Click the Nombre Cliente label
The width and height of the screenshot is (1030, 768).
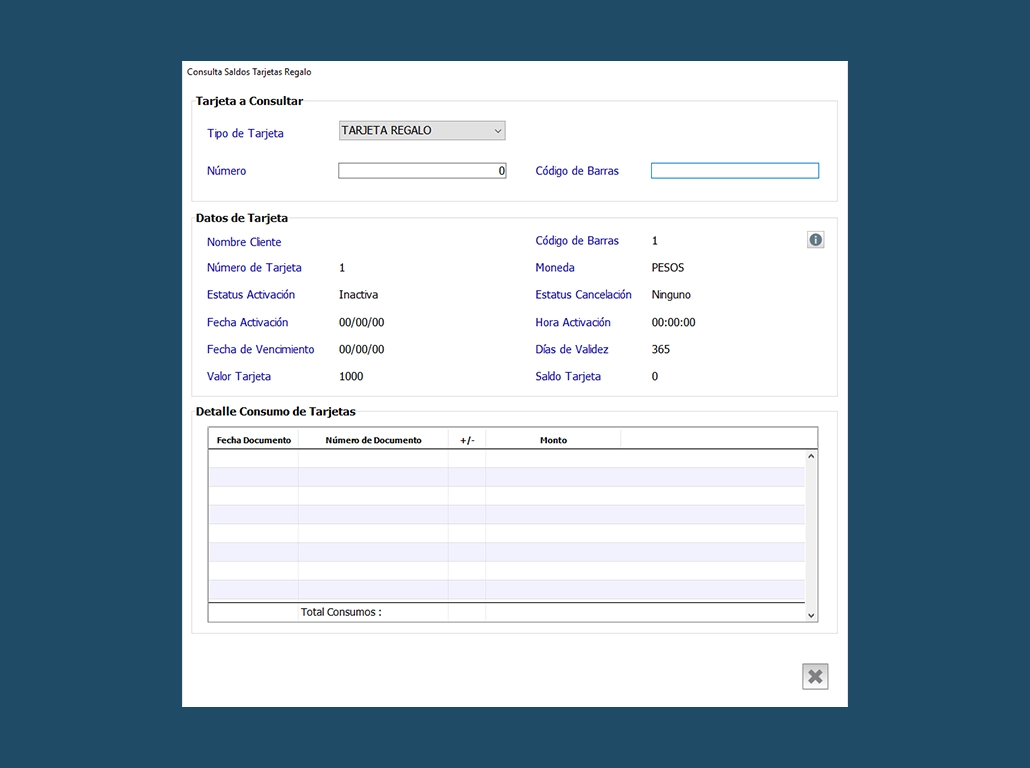[244, 242]
